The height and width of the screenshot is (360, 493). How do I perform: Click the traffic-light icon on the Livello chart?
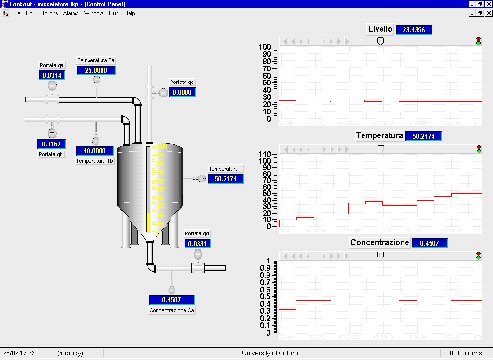pos(479,41)
